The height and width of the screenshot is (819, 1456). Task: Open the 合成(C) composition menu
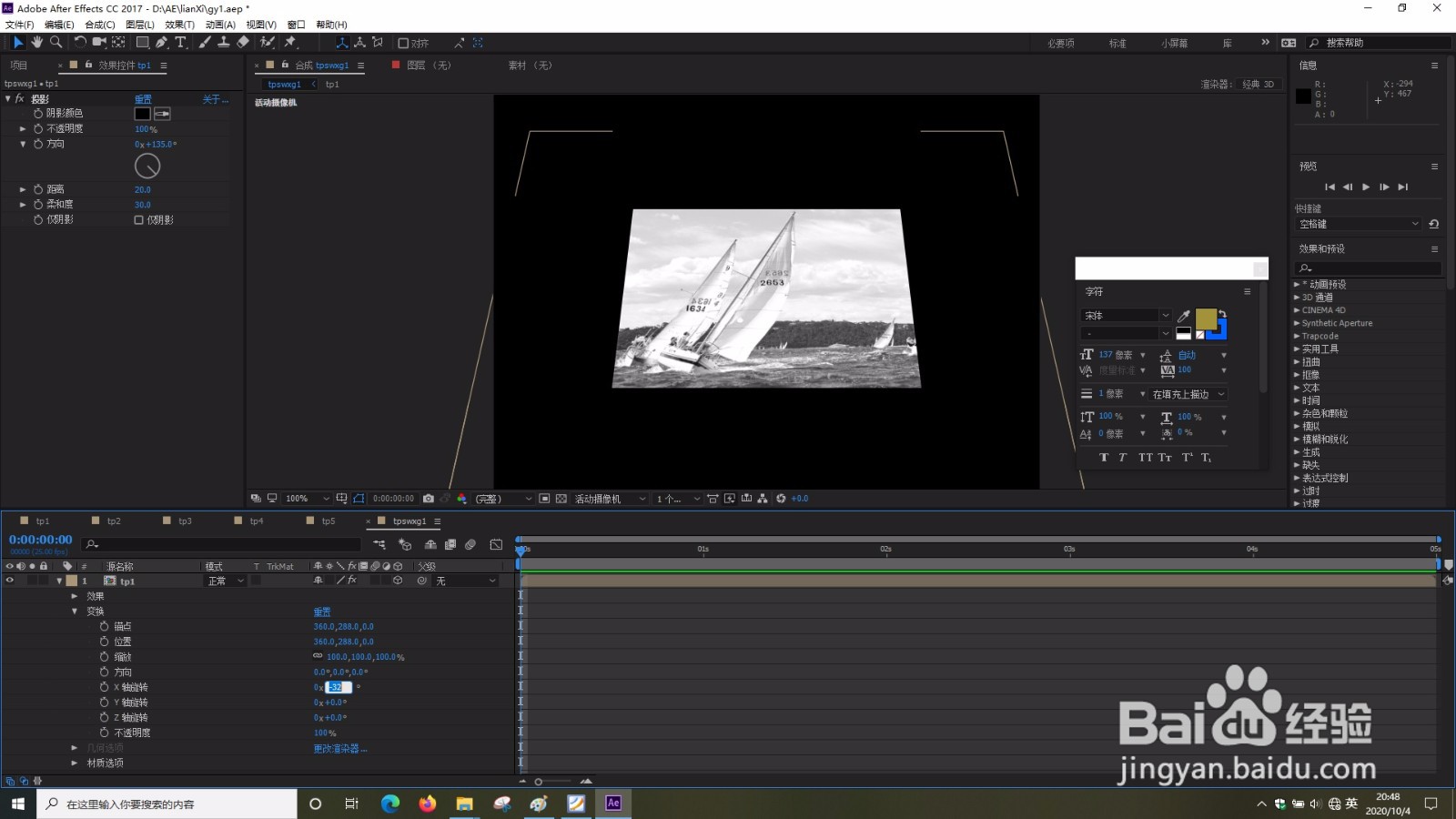pos(99,25)
